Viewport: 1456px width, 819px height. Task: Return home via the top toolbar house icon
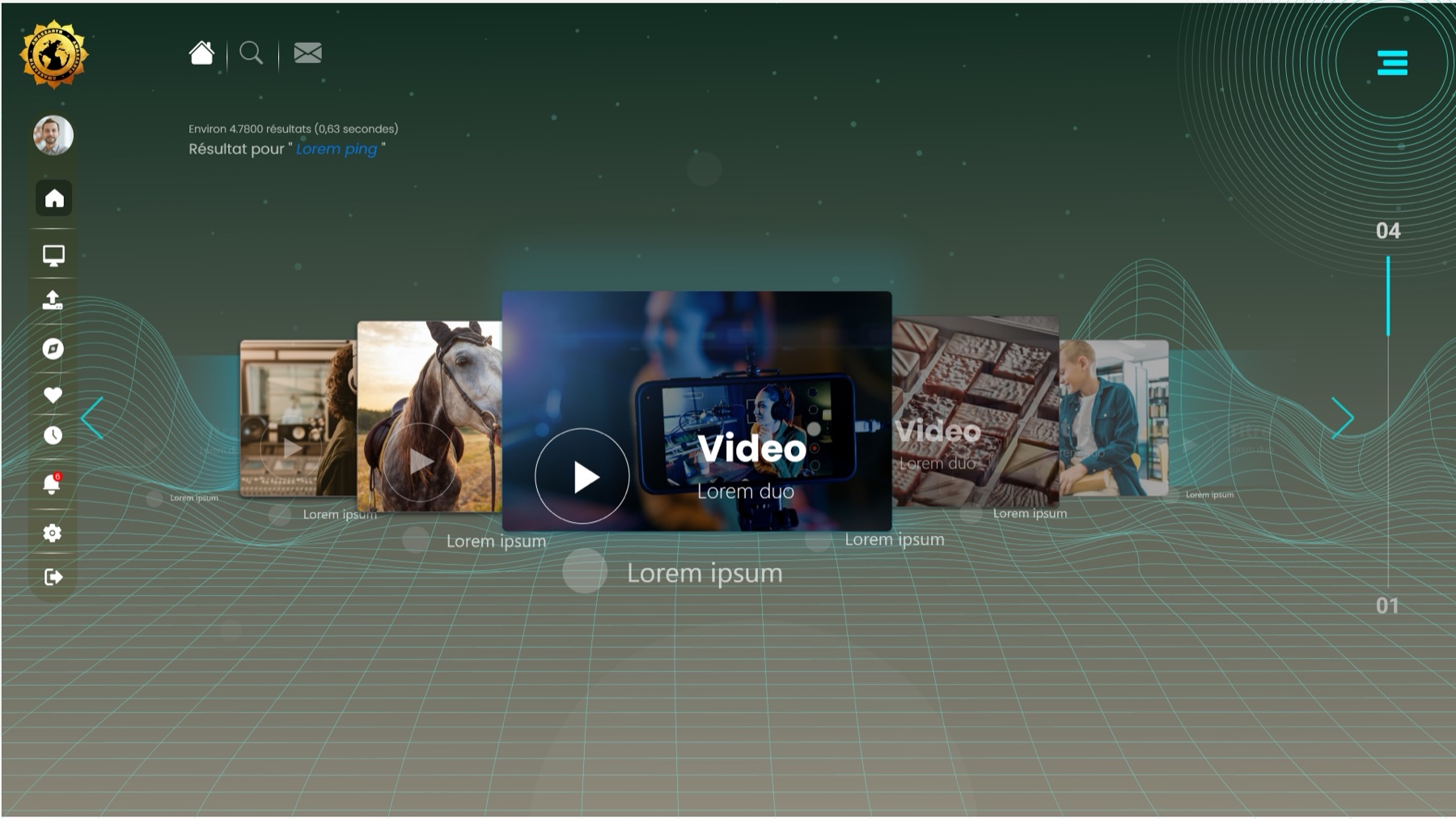click(x=201, y=53)
